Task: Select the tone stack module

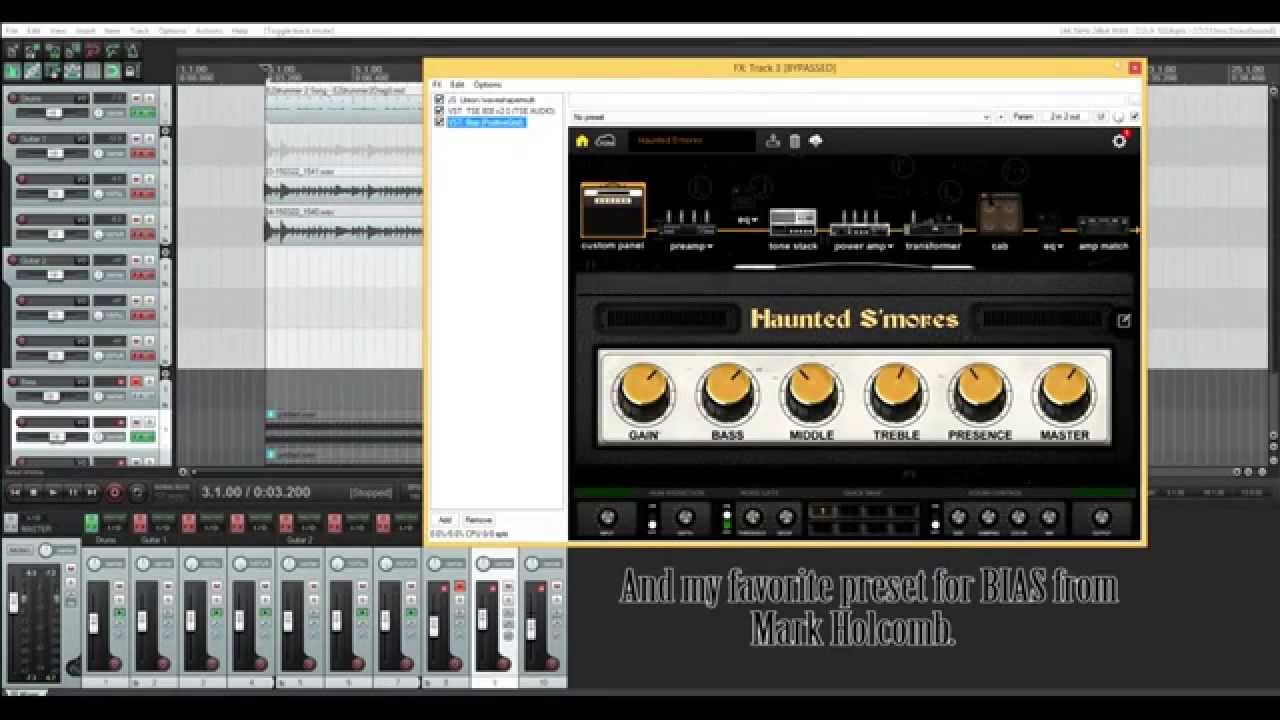Action: point(793,222)
